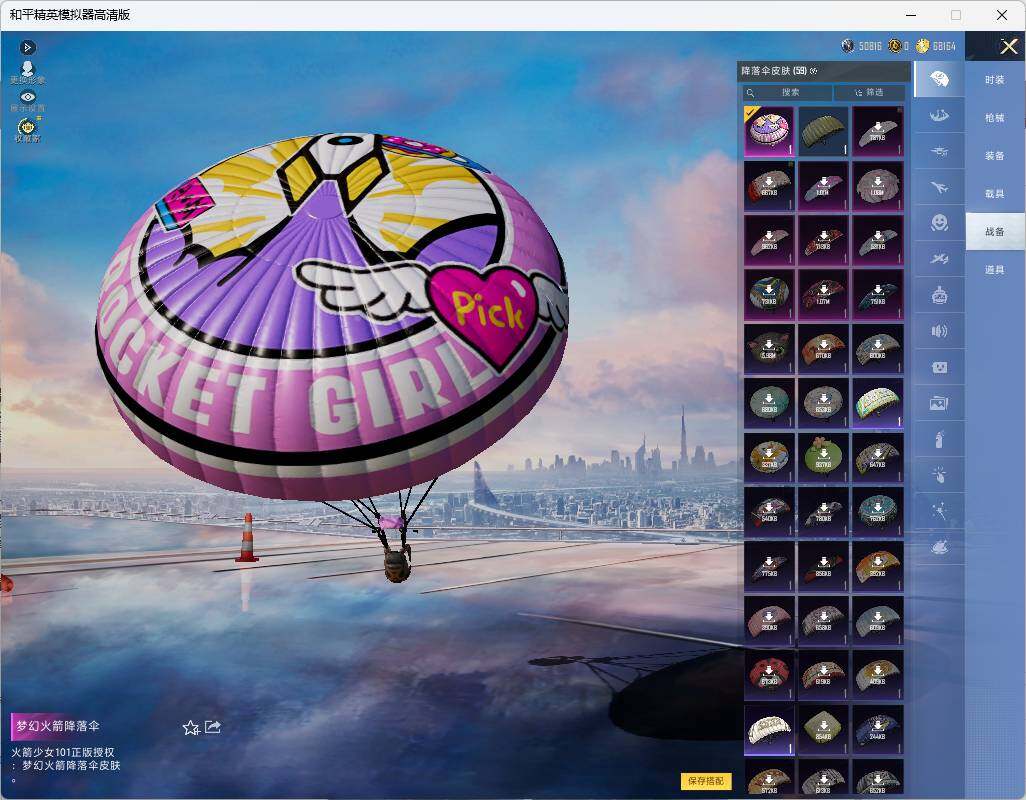
Task: Open the magic wand icon category
Action: point(939,512)
